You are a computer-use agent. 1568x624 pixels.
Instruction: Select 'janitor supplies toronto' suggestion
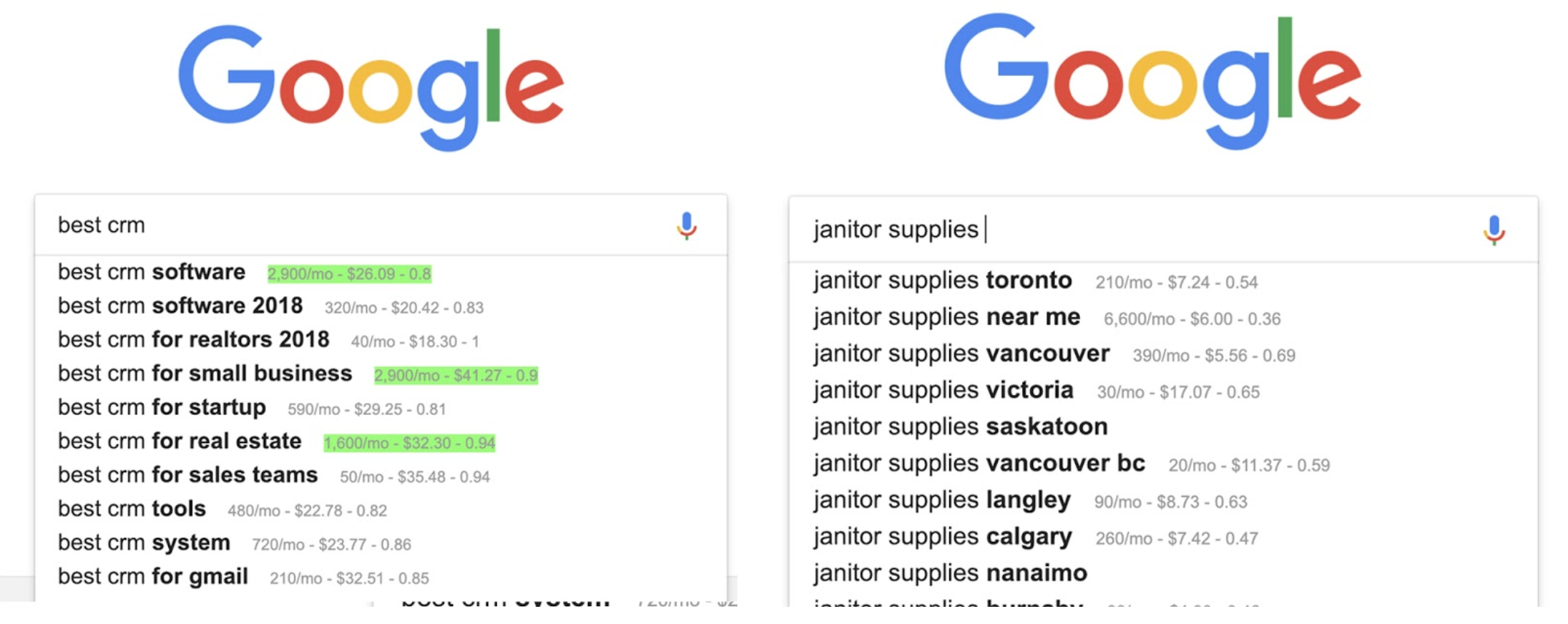[942, 281]
